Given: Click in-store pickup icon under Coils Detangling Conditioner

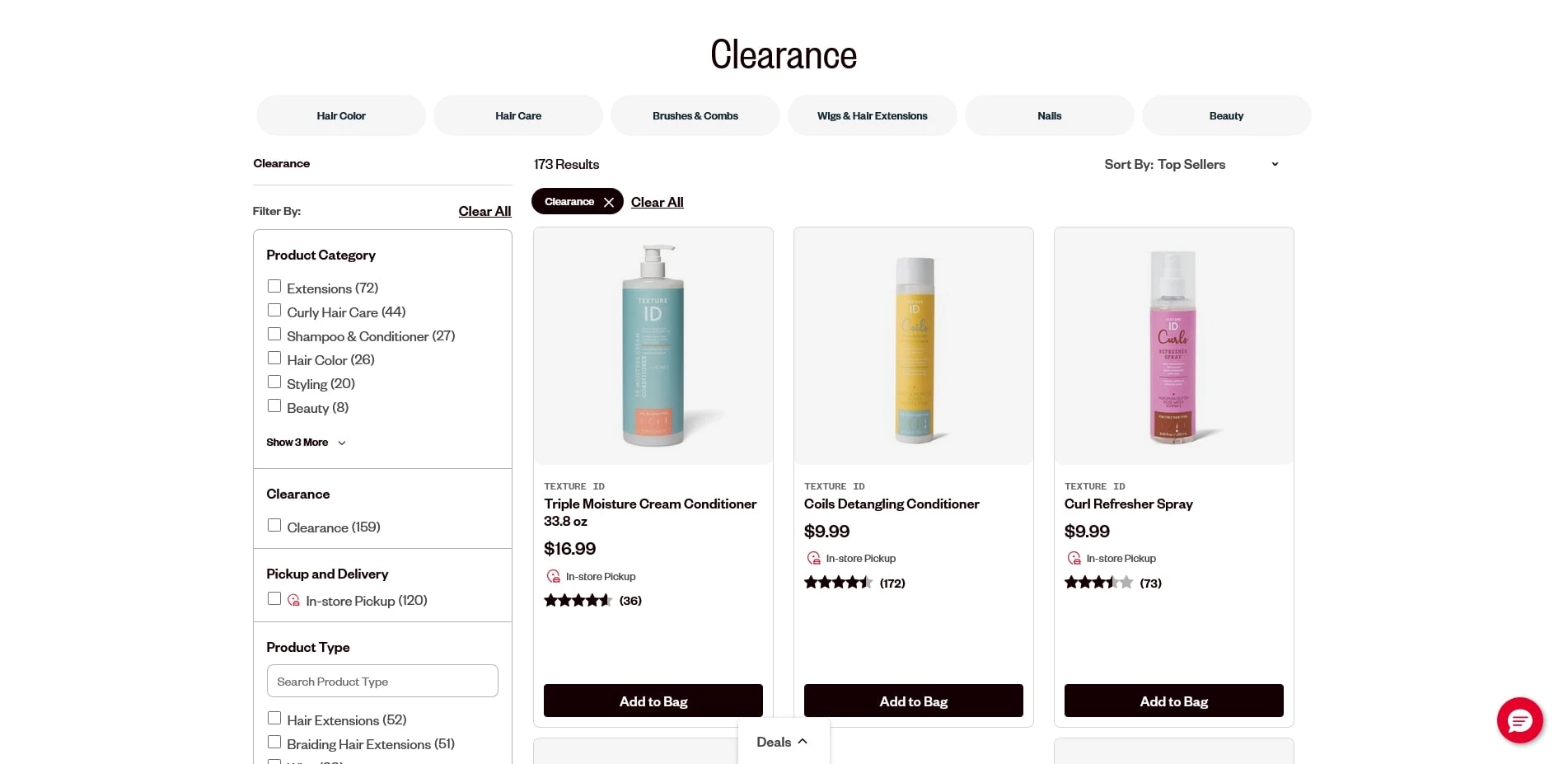Looking at the screenshot, I should point(813,558).
